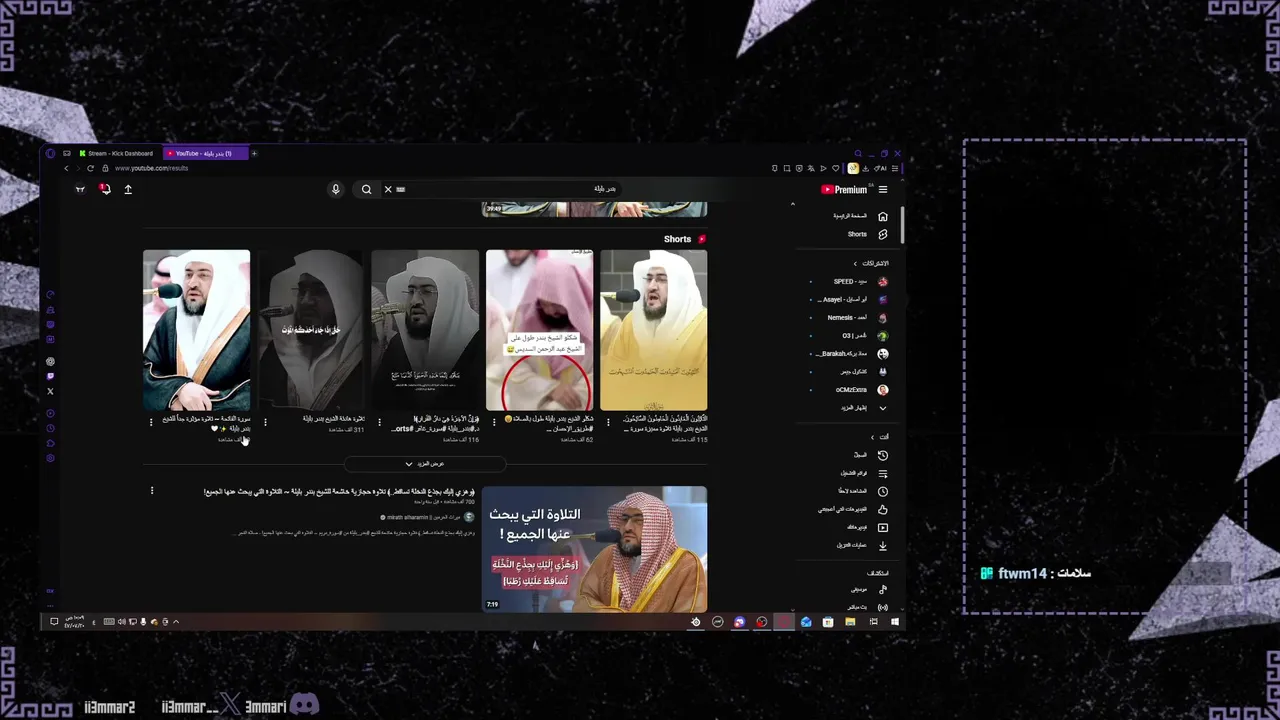Open Task View on the taskbar
This screenshot has width=1280, height=720.
pyautogui.click(x=873, y=622)
